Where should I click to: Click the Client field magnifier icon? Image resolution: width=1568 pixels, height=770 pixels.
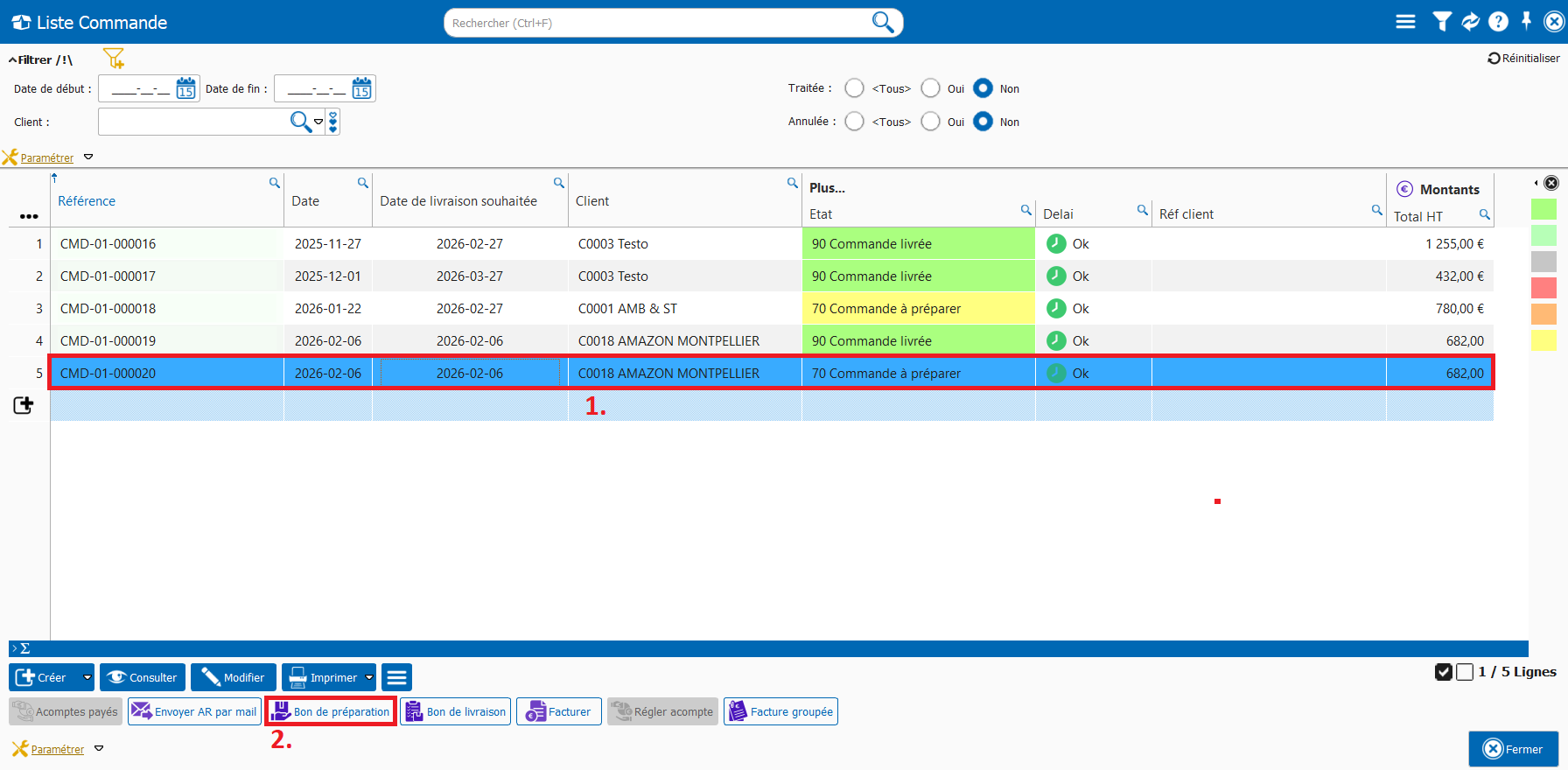point(300,122)
